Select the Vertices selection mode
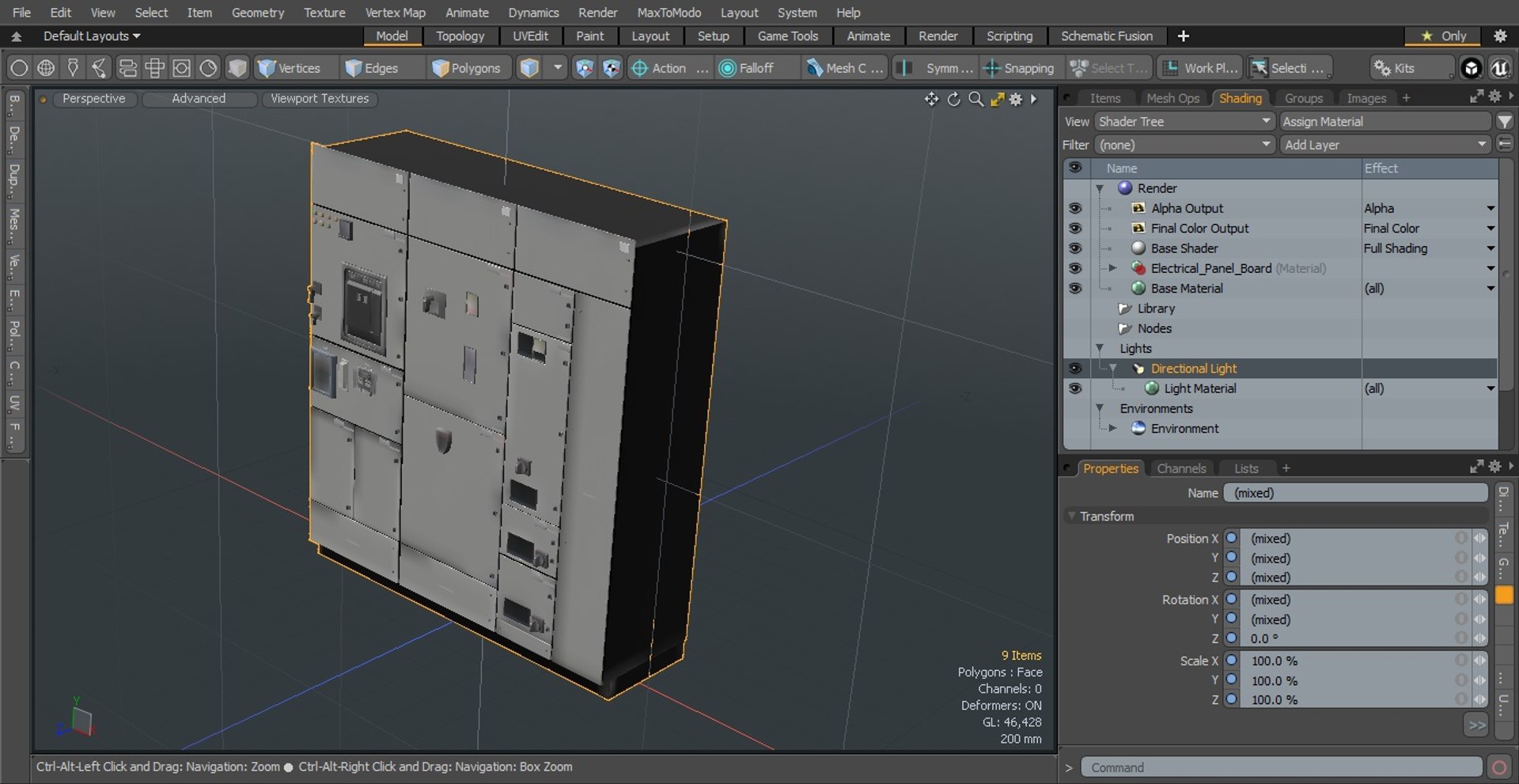Image resolution: width=1519 pixels, height=784 pixels. (289, 68)
